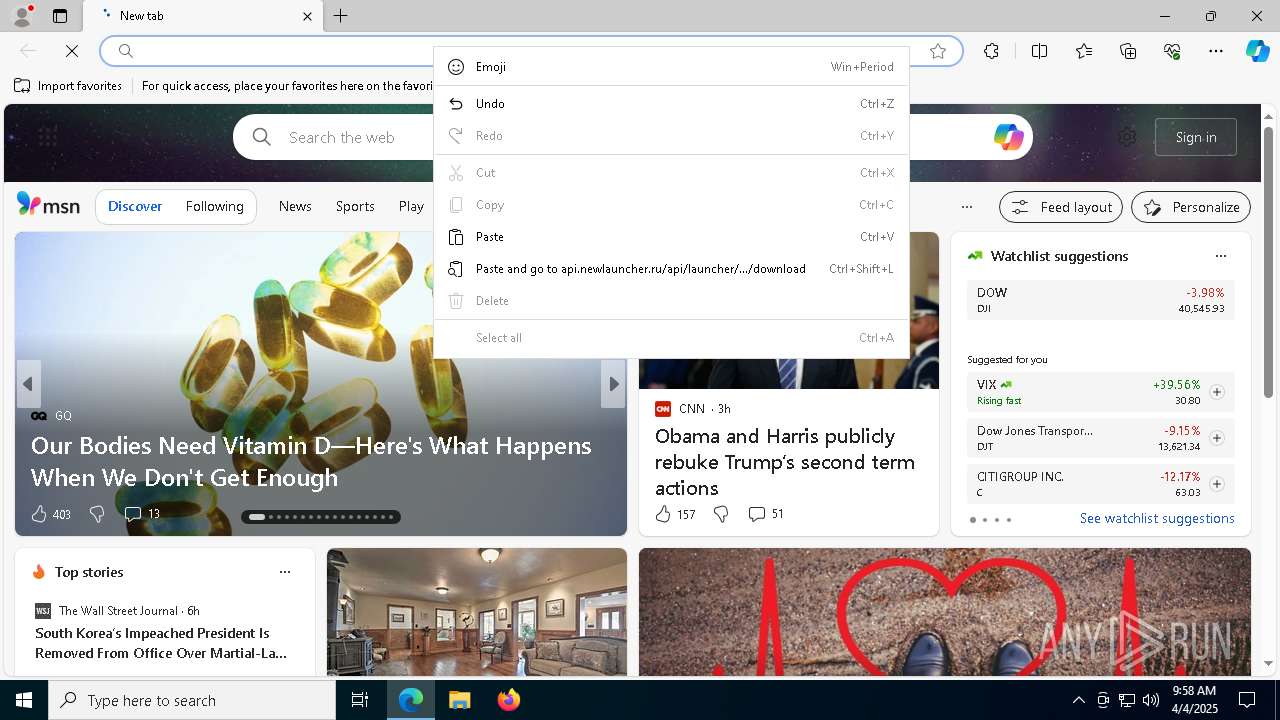Add VIX to watchlist

coord(1217,392)
